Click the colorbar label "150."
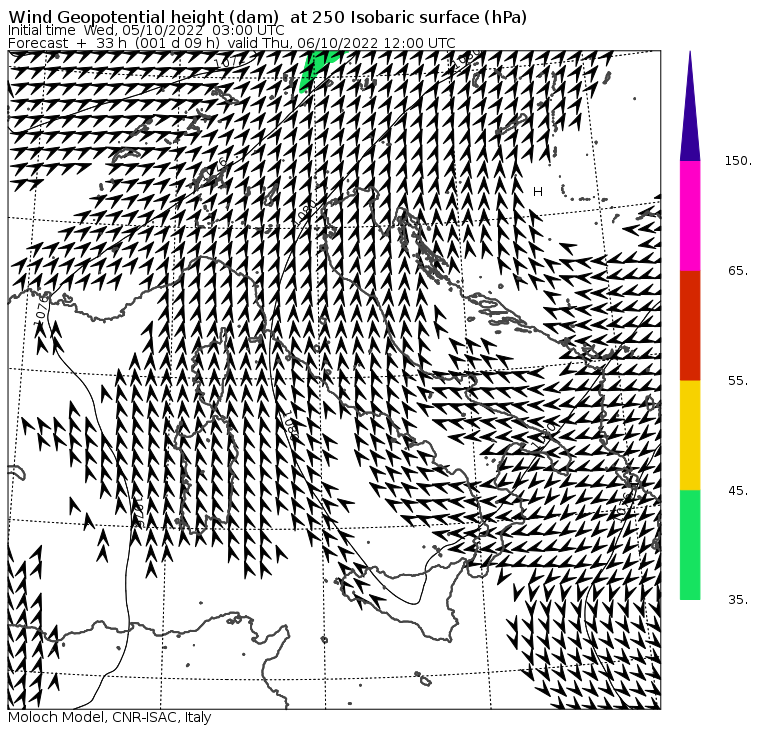The width and height of the screenshot is (760, 731). coord(738,161)
